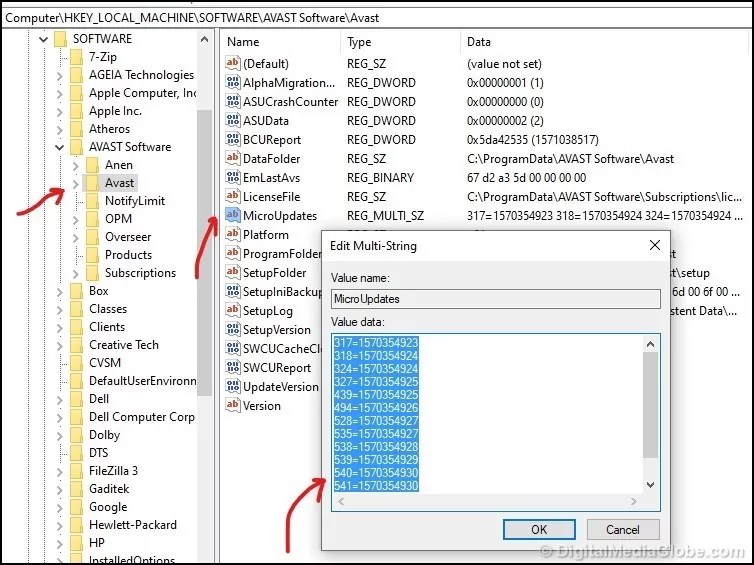Click the BCUReport DWORD icon
The image size is (754, 565).
click(x=233, y=139)
